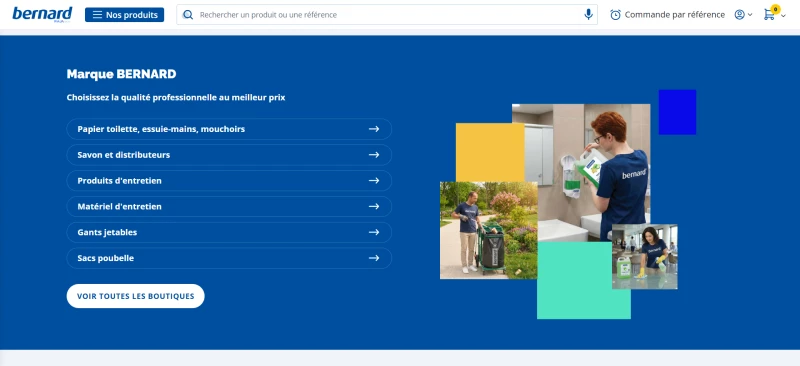Click the arrow on Savon et distributeurs row
Image resolution: width=800 pixels, height=366 pixels.
point(374,155)
